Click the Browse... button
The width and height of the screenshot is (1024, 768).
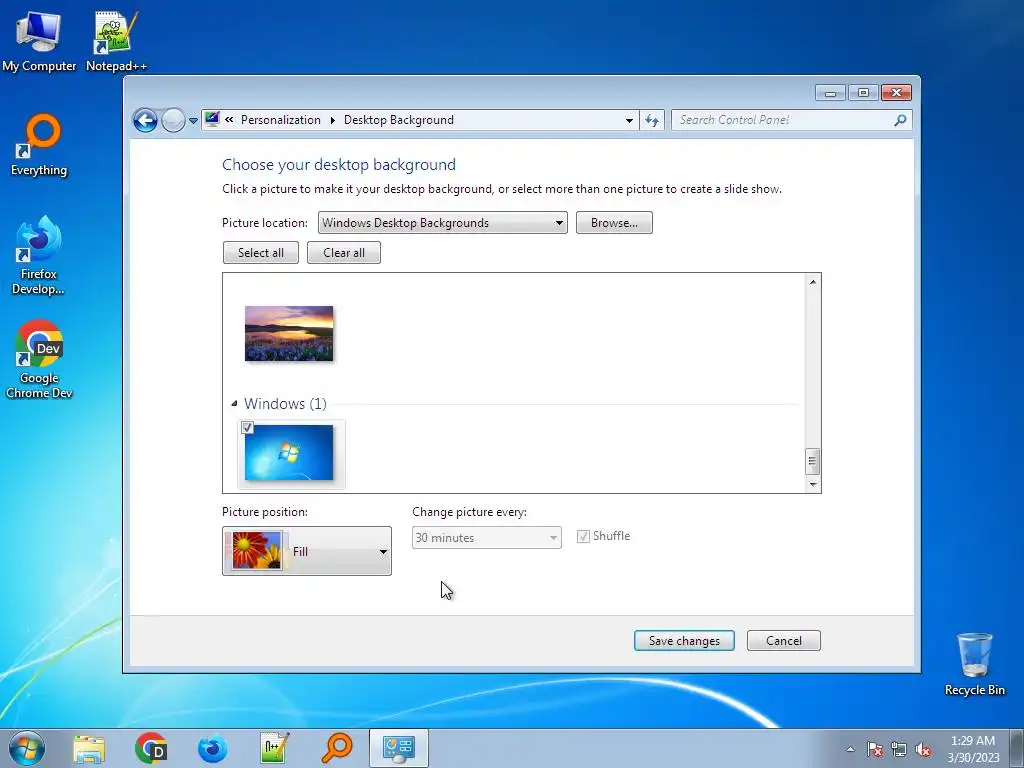tap(614, 223)
